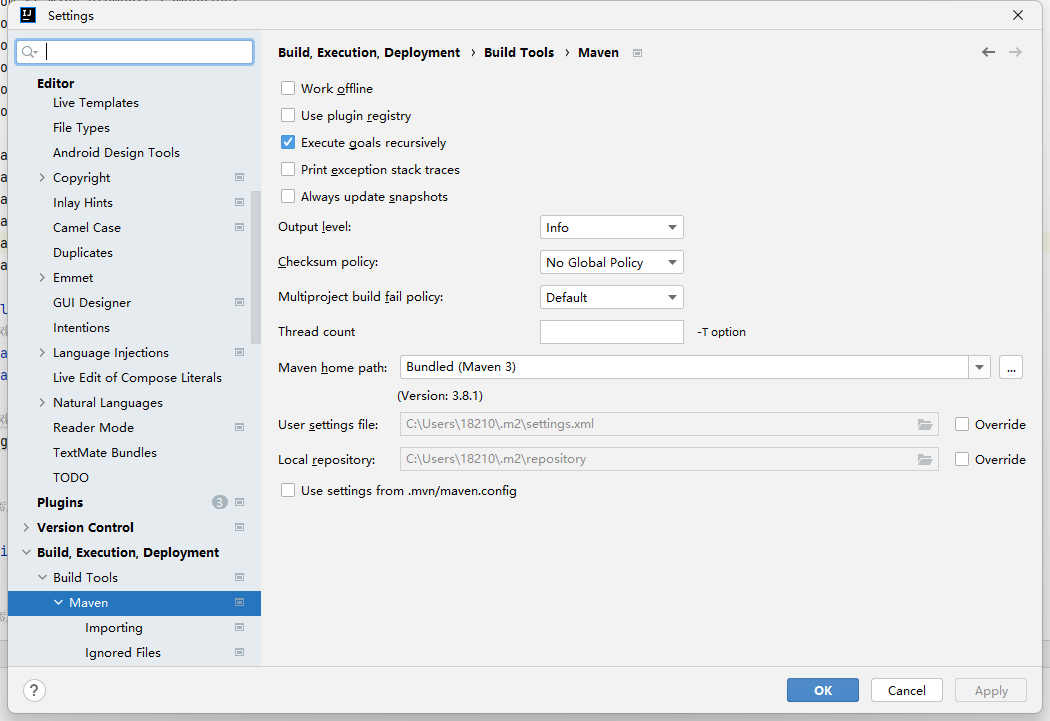This screenshot has height=721, width=1050.
Task: Open Android Design Tools settings
Action: tap(117, 153)
